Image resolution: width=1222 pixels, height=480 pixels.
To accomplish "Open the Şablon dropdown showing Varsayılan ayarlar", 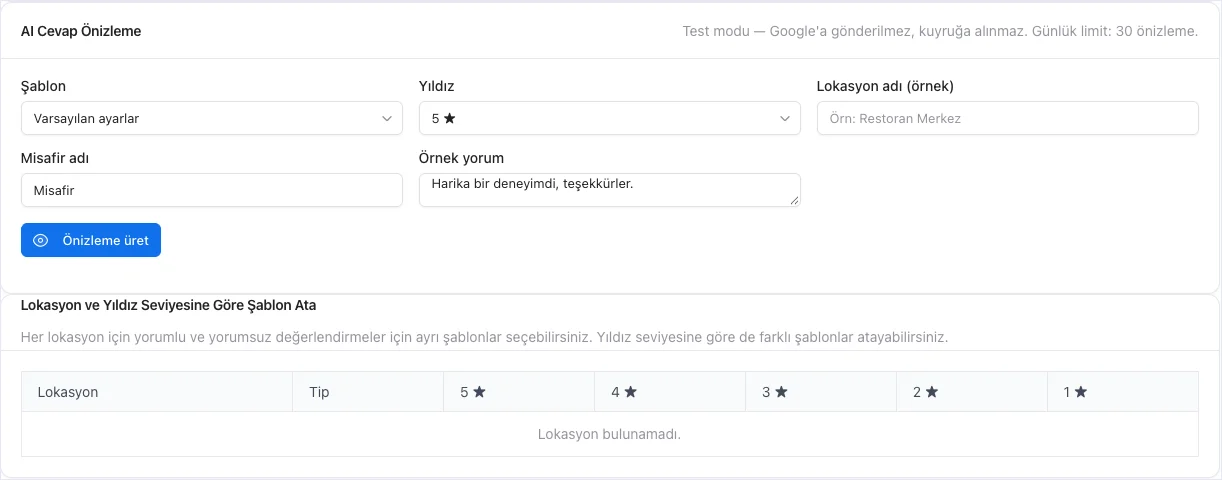I will click(212, 118).
